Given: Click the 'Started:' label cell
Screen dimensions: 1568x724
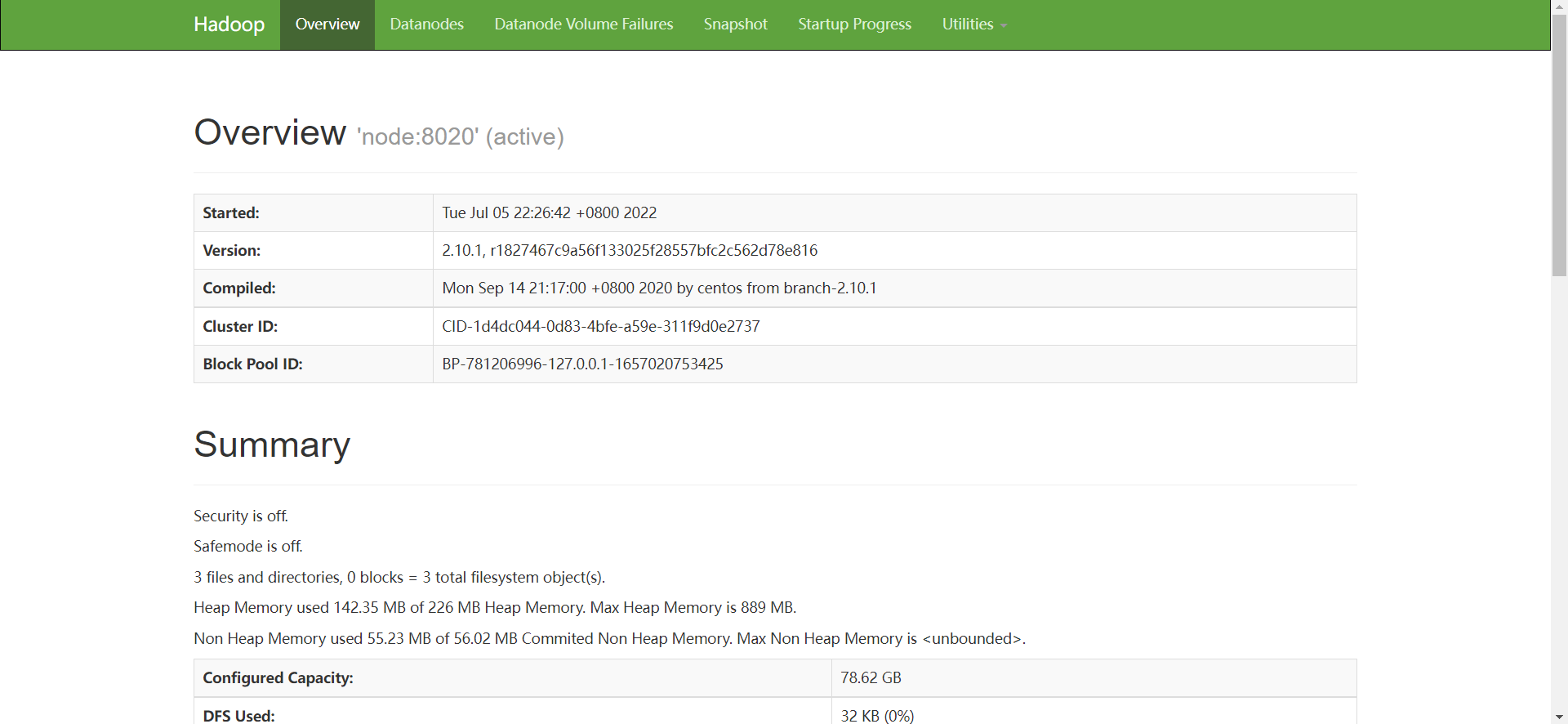Looking at the screenshot, I should pyautogui.click(x=313, y=213).
